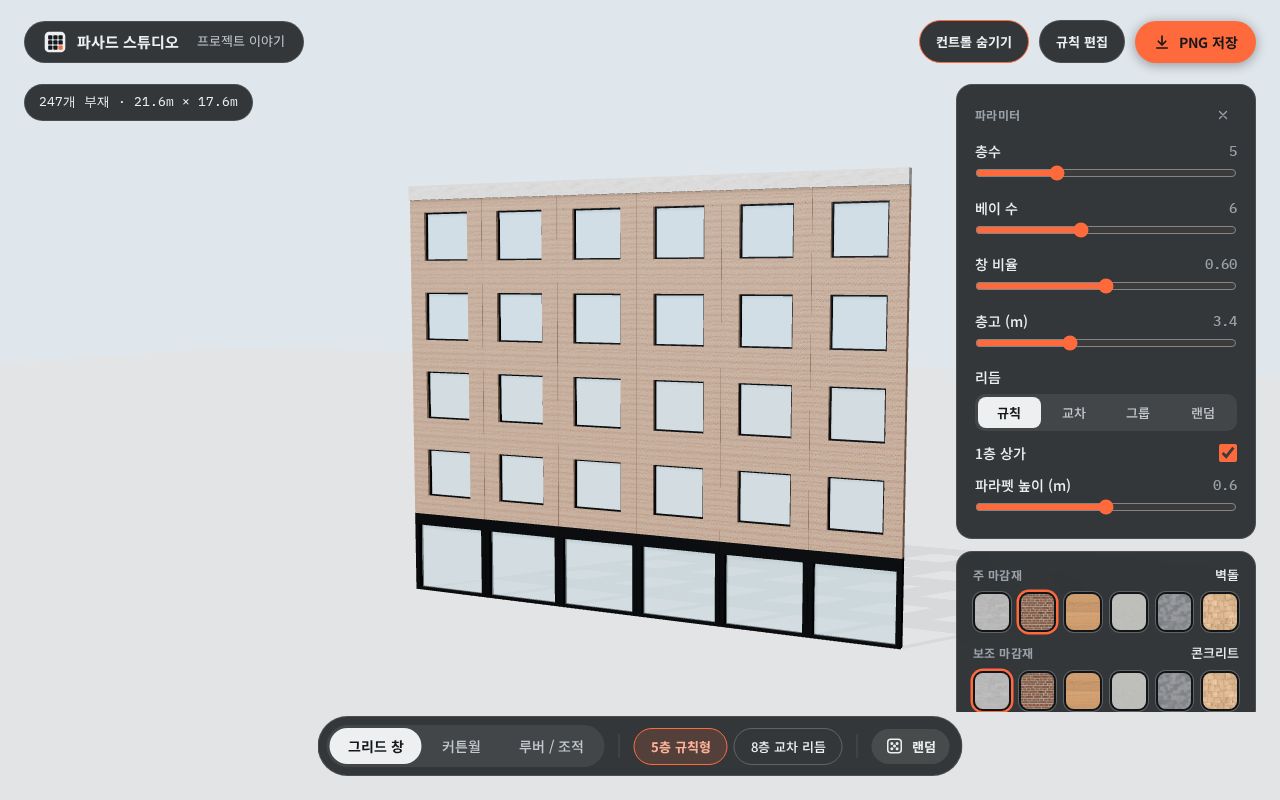Apply the 5층 규칙형 preset
This screenshot has height=800, width=1280.
(681, 746)
